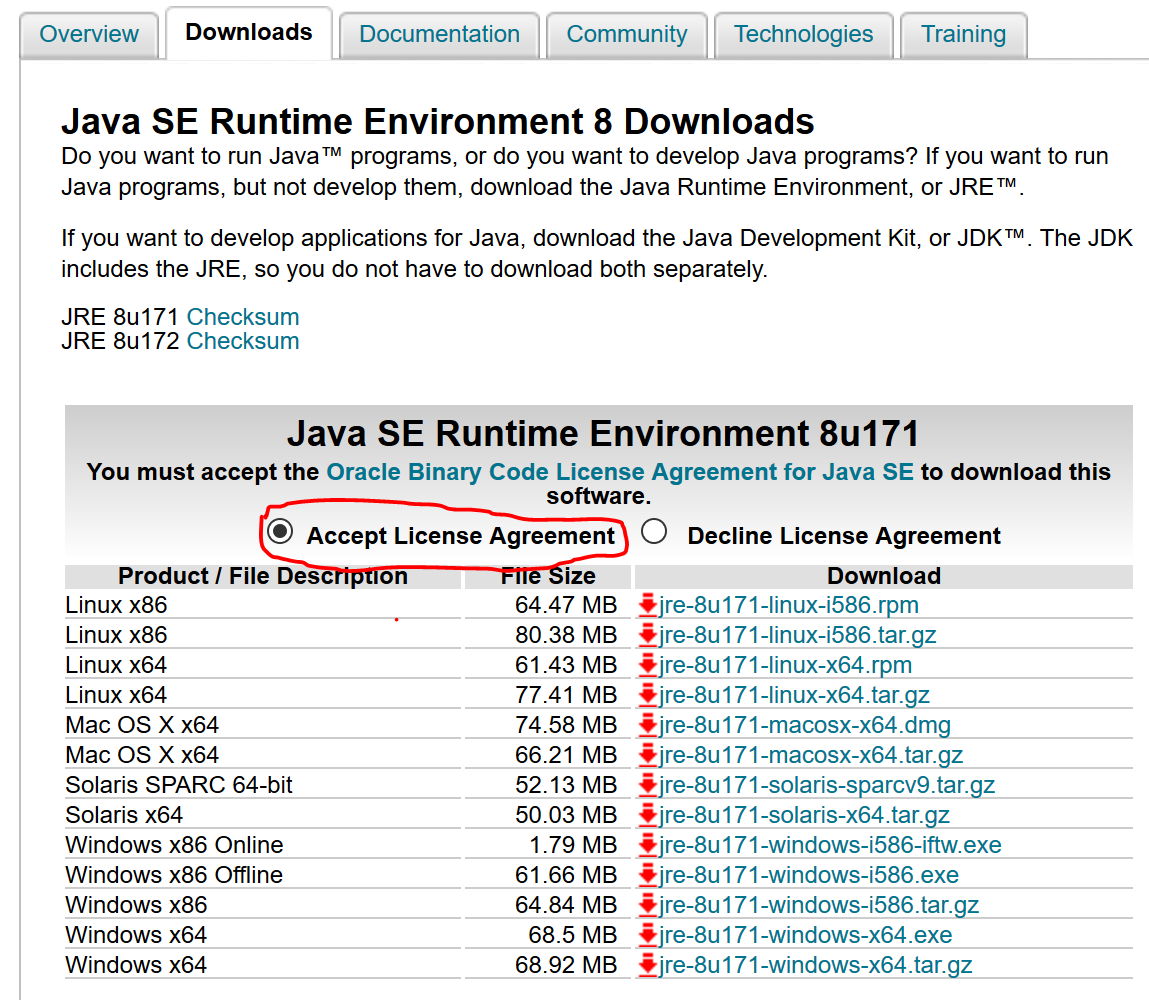
Task: Click download icon for jre-8u171-solaris-x64.tar.gz
Action: (648, 815)
